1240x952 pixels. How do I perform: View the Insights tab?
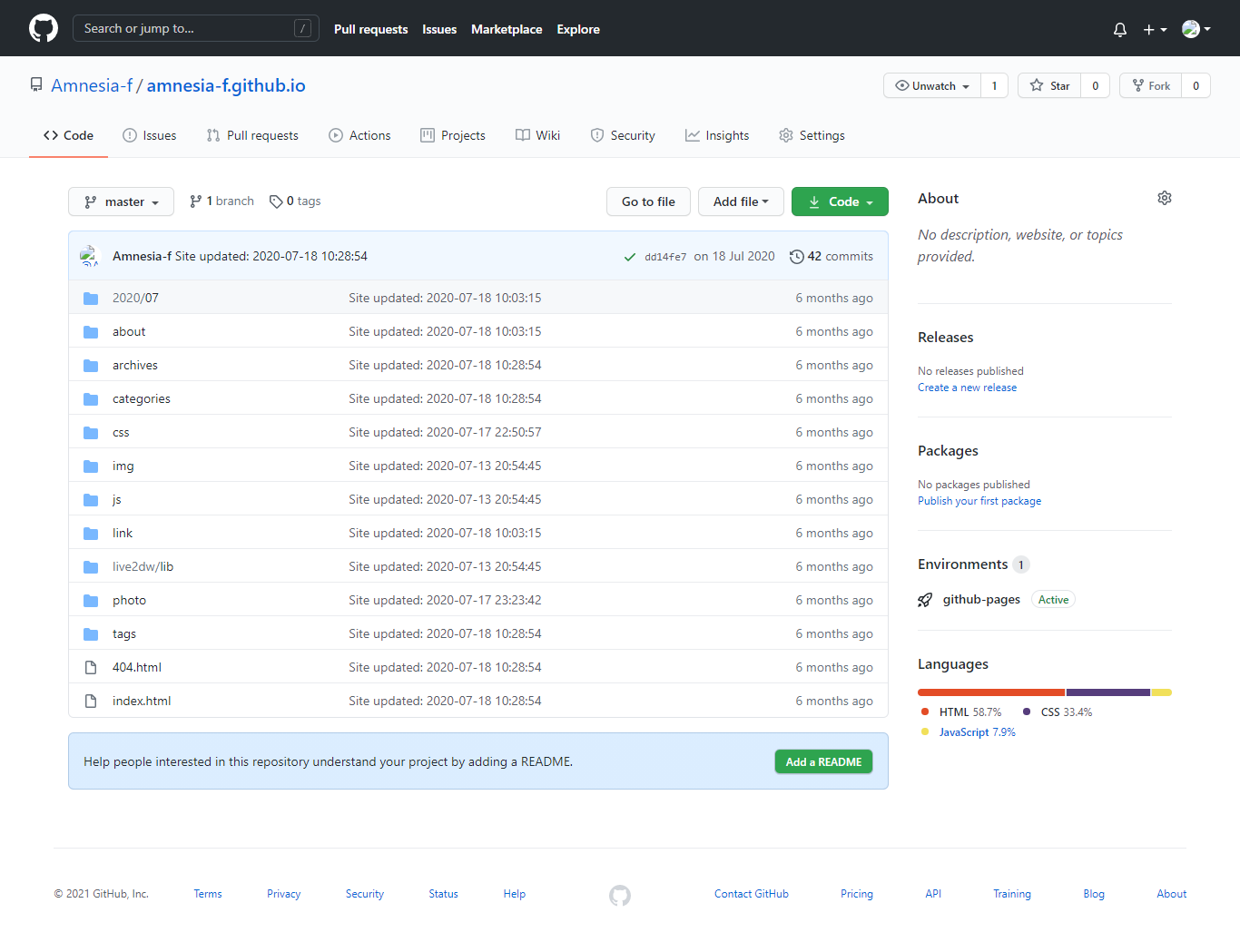coord(717,135)
